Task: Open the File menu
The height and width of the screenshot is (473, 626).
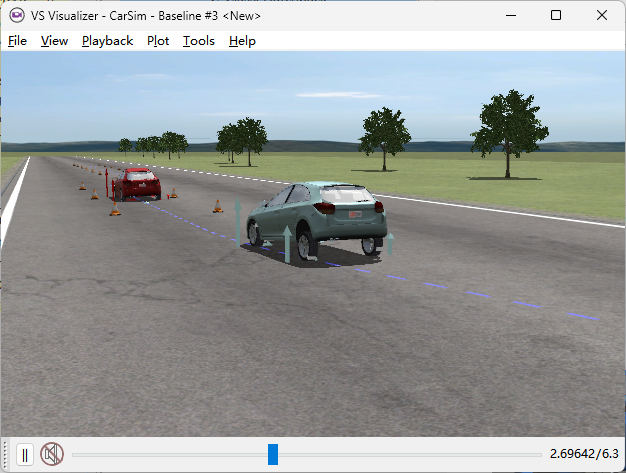Action: coord(17,41)
